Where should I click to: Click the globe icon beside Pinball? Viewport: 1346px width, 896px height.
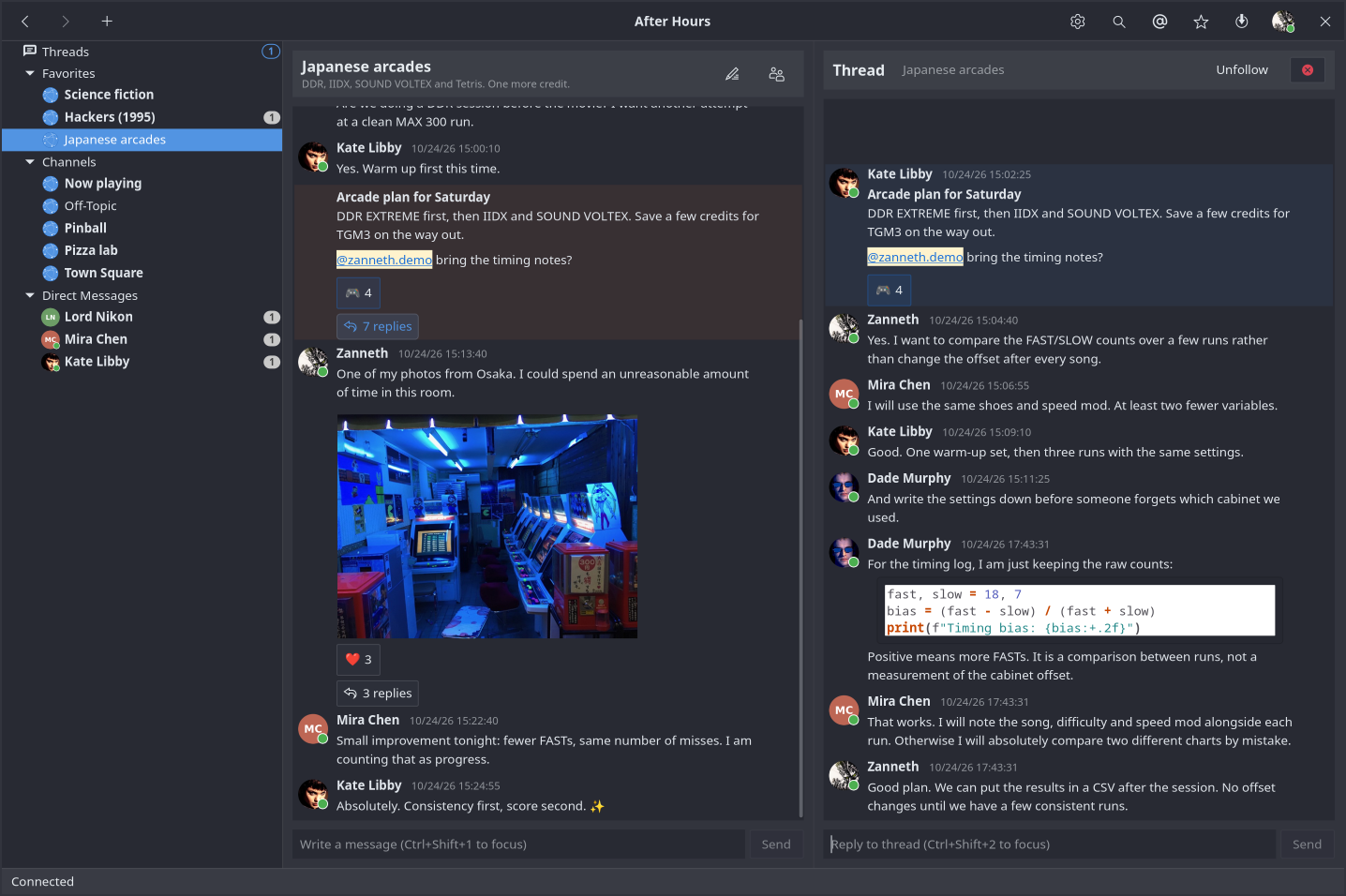[51, 228]
